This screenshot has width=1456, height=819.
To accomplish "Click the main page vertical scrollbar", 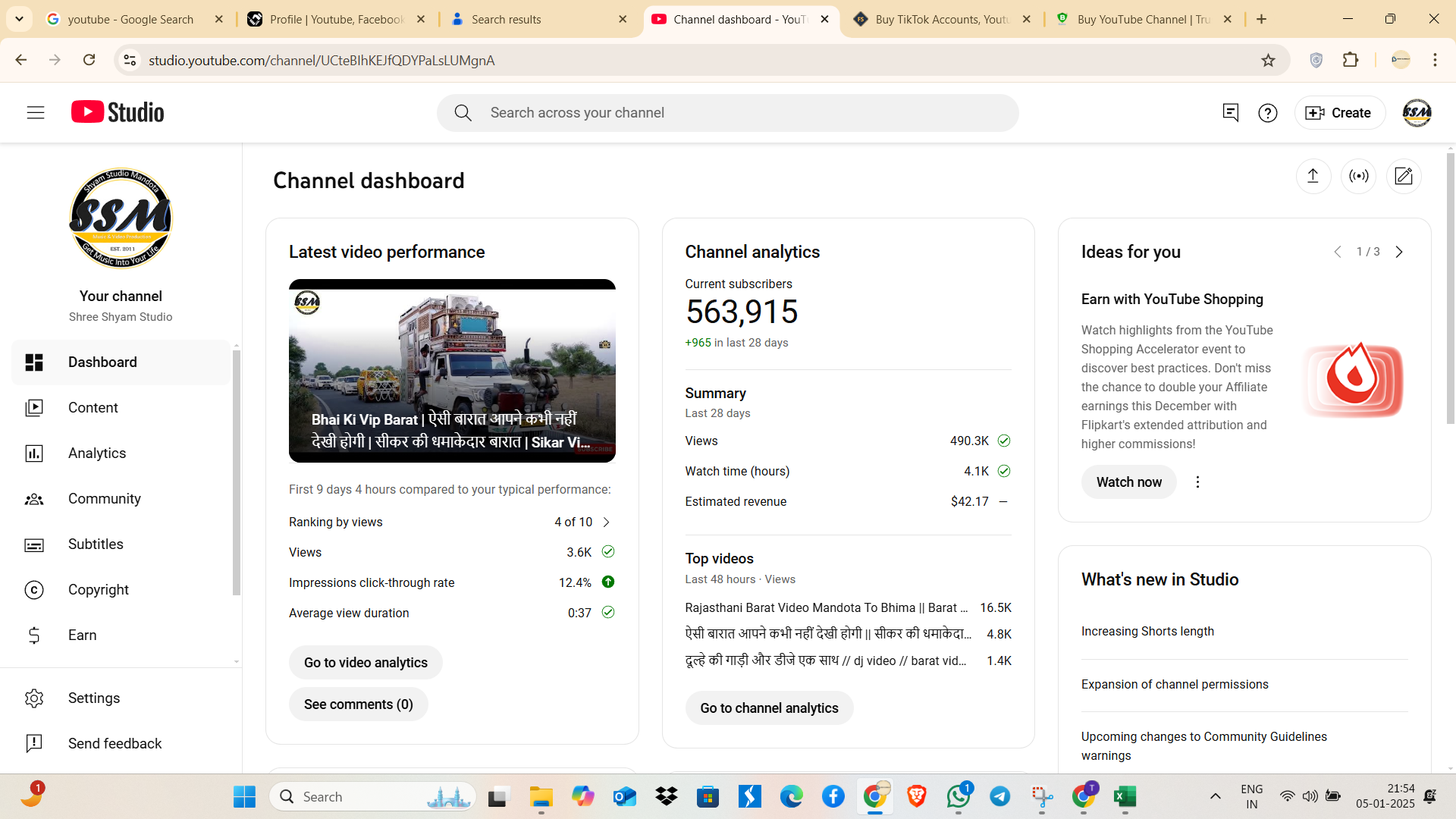I will pyautogui.click(x=1450, y=288).
